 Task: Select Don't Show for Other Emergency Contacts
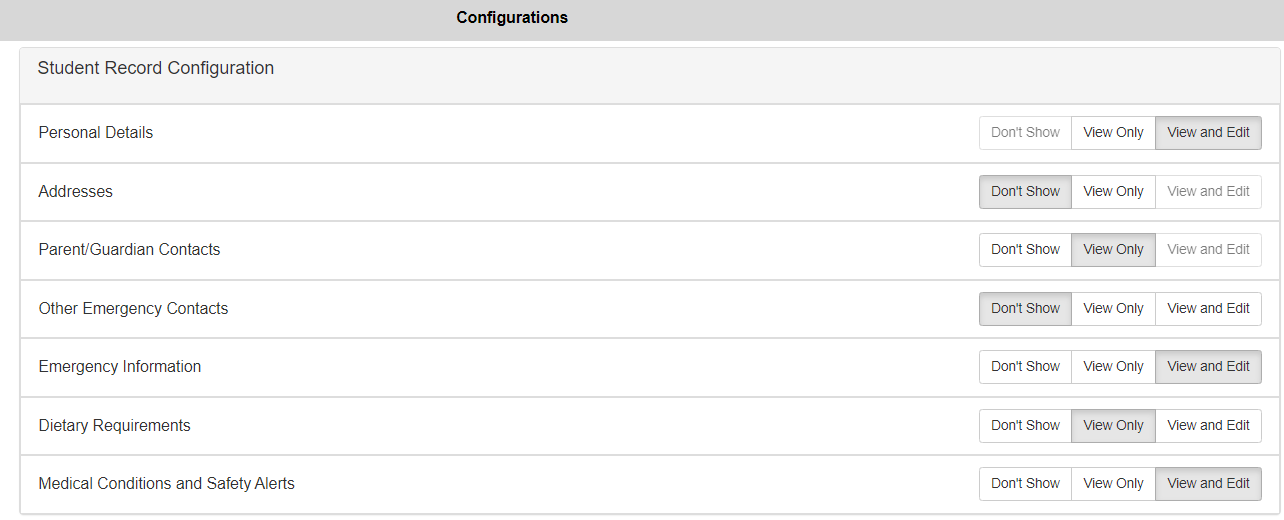1025,309
